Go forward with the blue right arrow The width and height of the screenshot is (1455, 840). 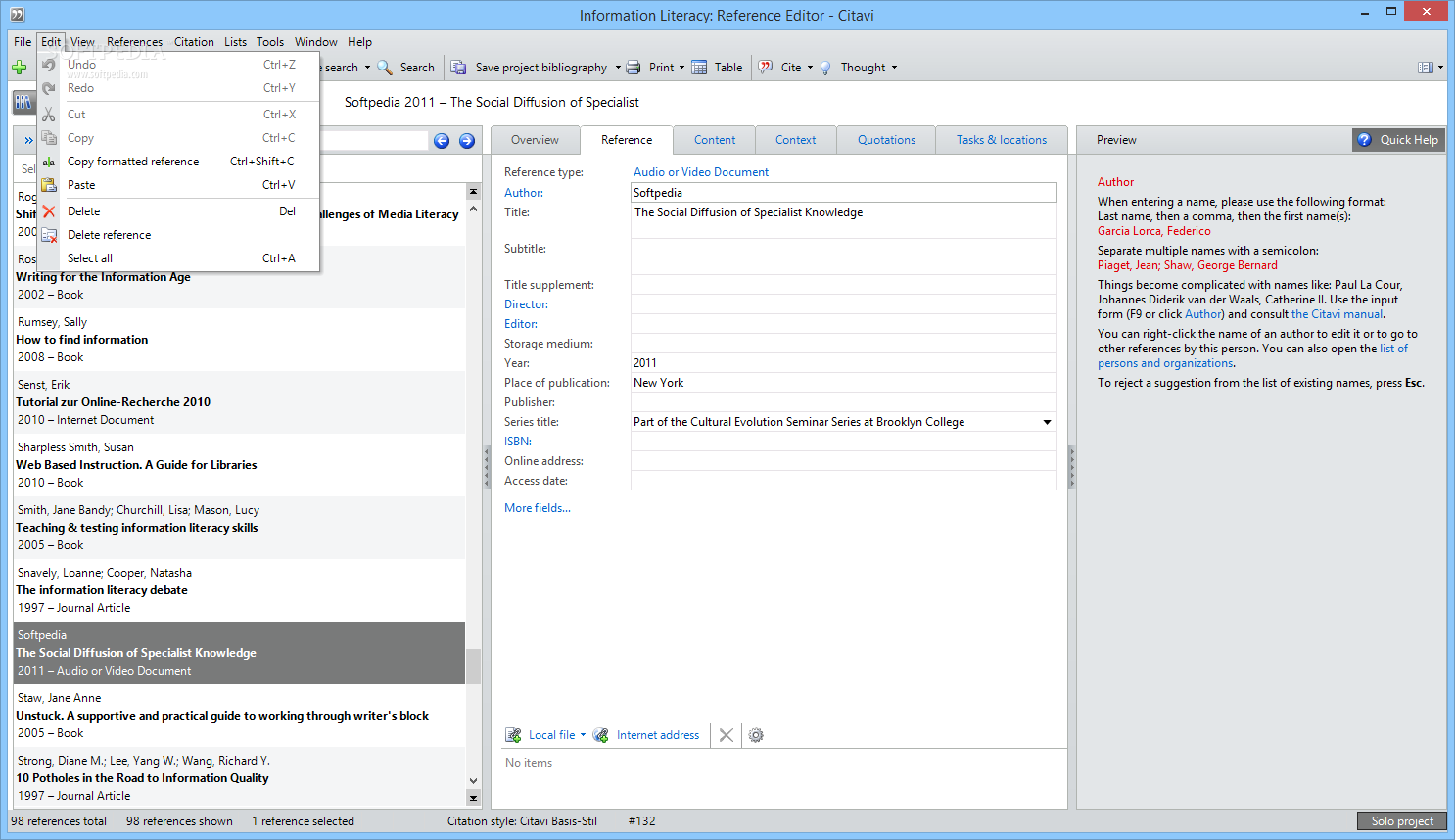pos(467,141)
